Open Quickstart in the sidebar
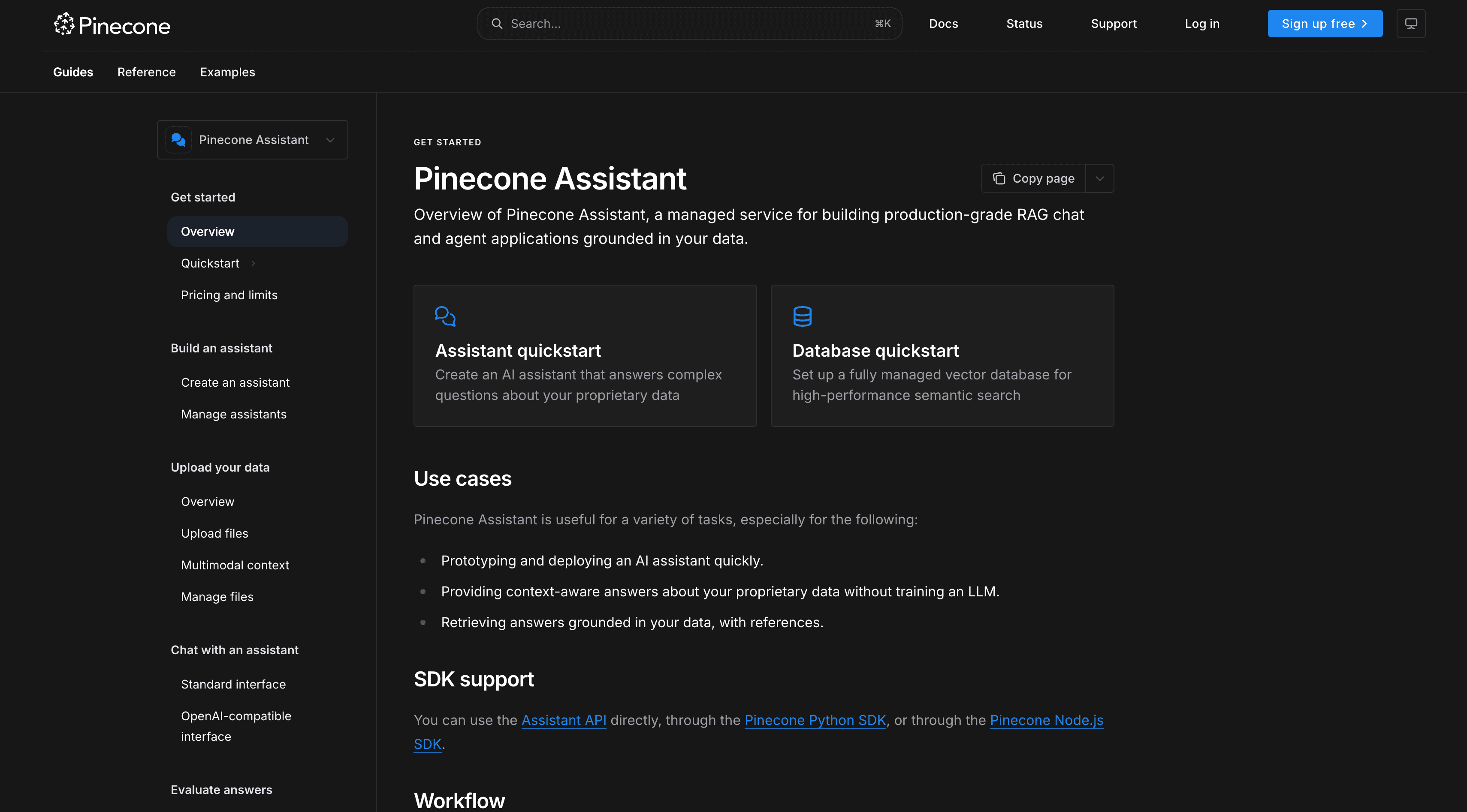Viewport: 1467px width, 812px height. (x=210, y=264)
